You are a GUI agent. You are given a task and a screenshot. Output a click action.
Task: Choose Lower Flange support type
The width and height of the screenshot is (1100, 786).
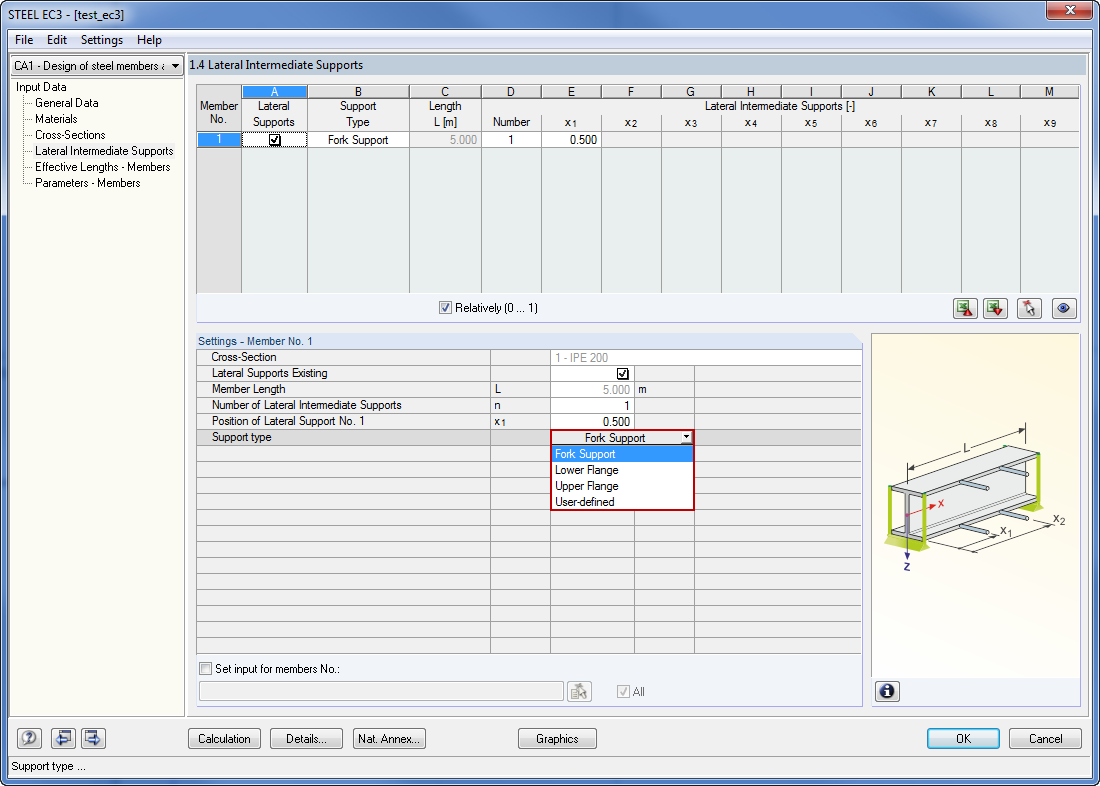(622, 470)
